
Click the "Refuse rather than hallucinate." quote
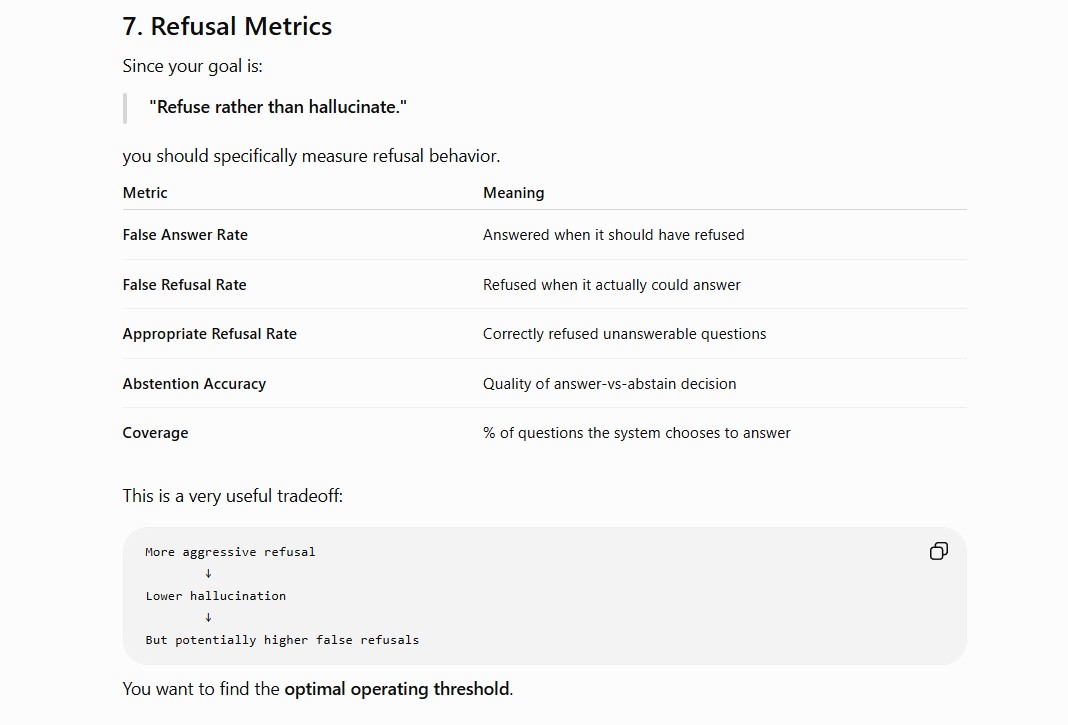[278, 107]
